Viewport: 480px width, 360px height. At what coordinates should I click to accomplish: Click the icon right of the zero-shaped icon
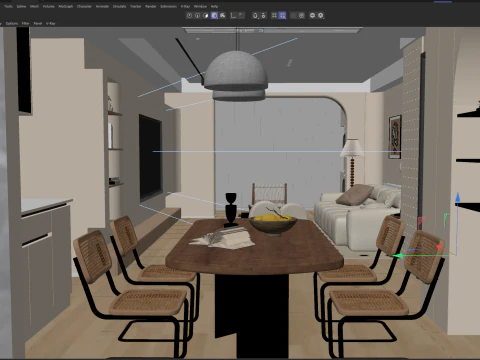click(263, 15)
